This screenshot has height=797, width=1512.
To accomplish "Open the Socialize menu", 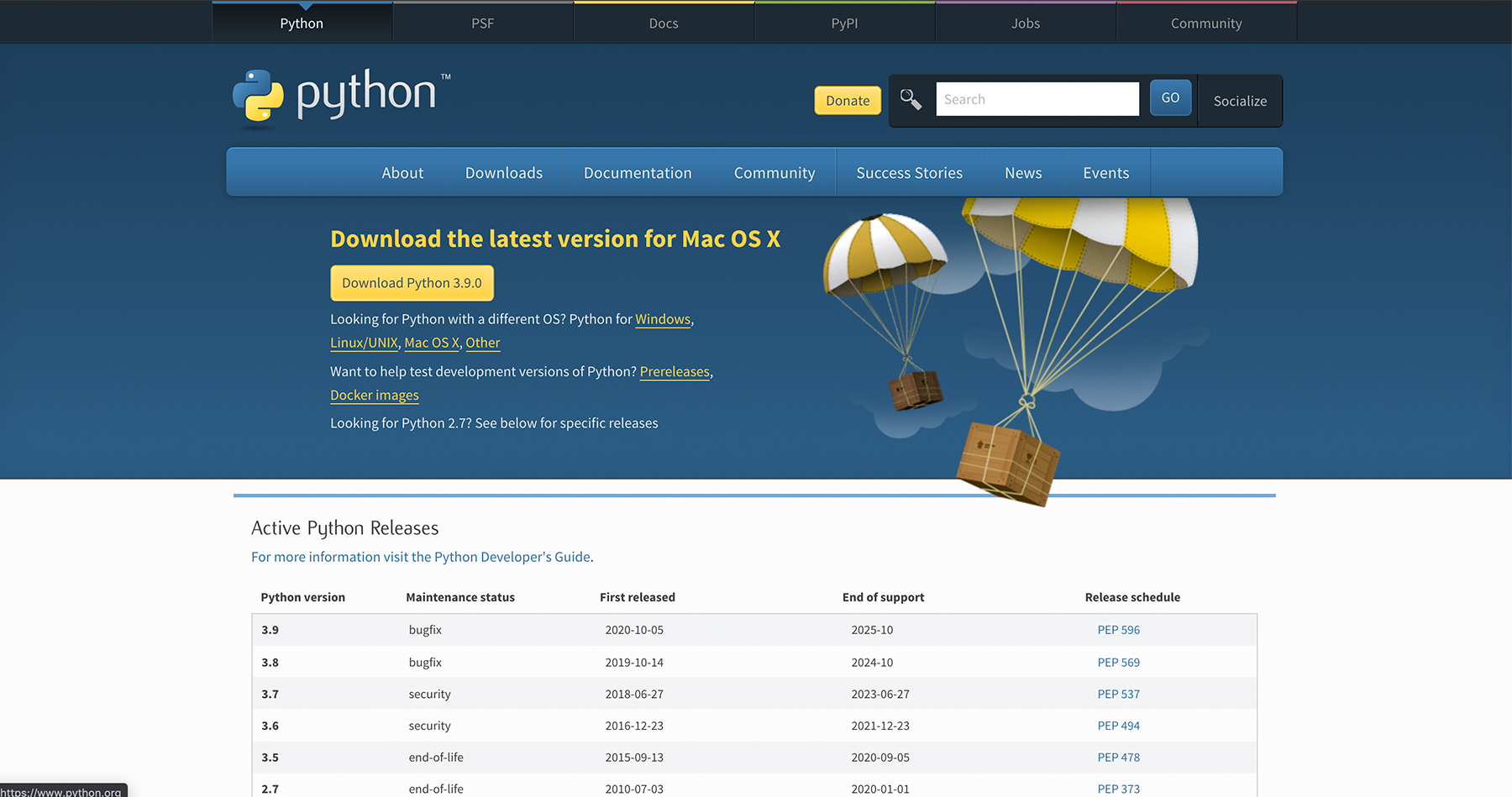I will point(1239,101).
